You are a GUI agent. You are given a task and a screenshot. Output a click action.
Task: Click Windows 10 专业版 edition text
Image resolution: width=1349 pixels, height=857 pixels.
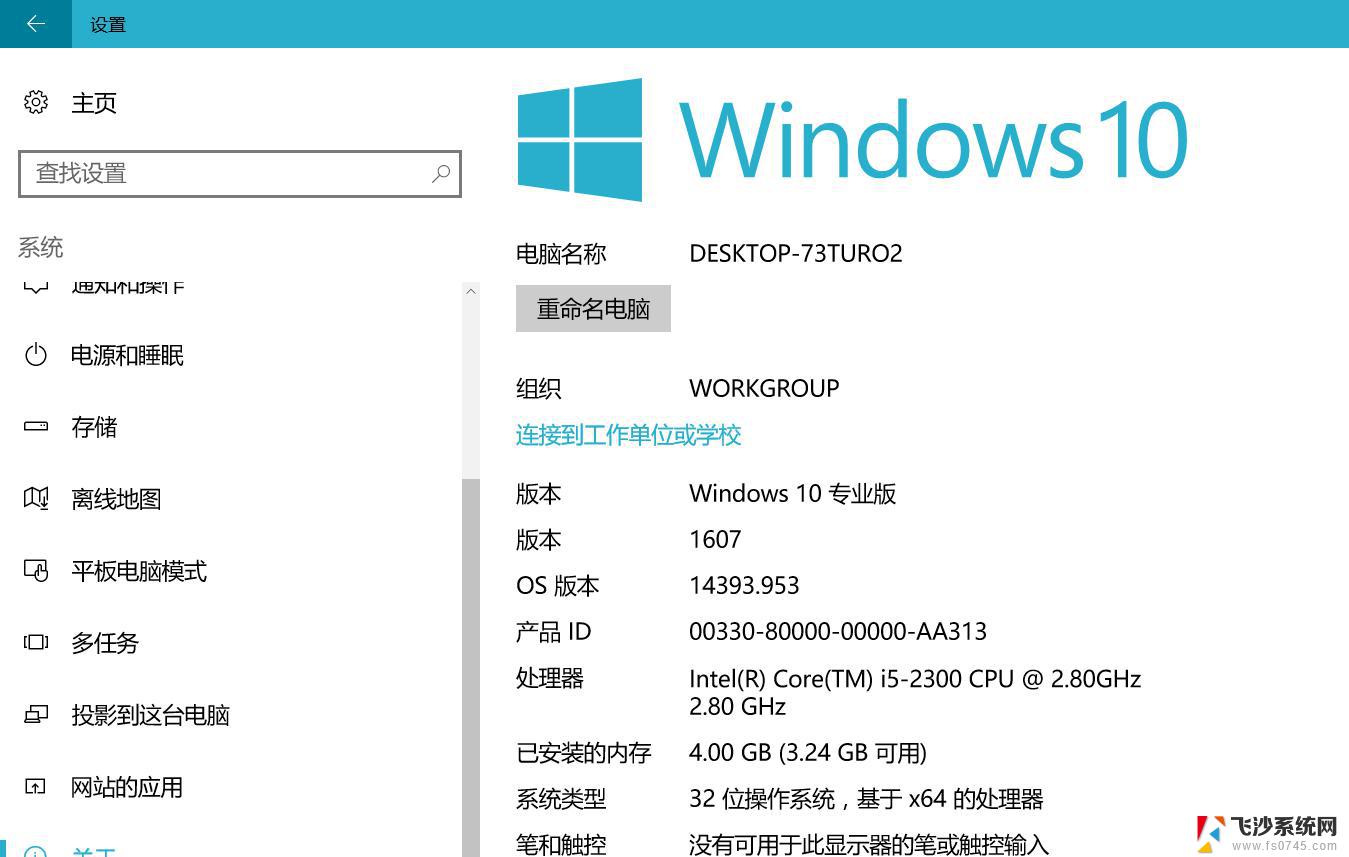[x=792, y=493]
